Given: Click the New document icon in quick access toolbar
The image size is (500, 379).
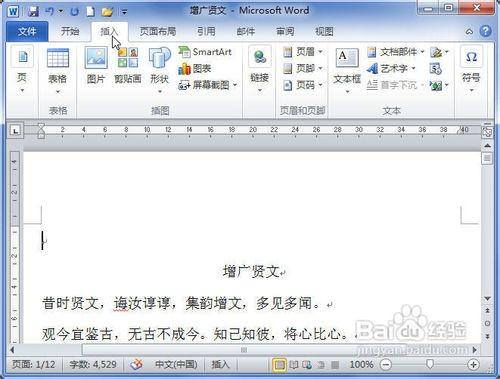Looking at the screenshot, I should (90, 12).
